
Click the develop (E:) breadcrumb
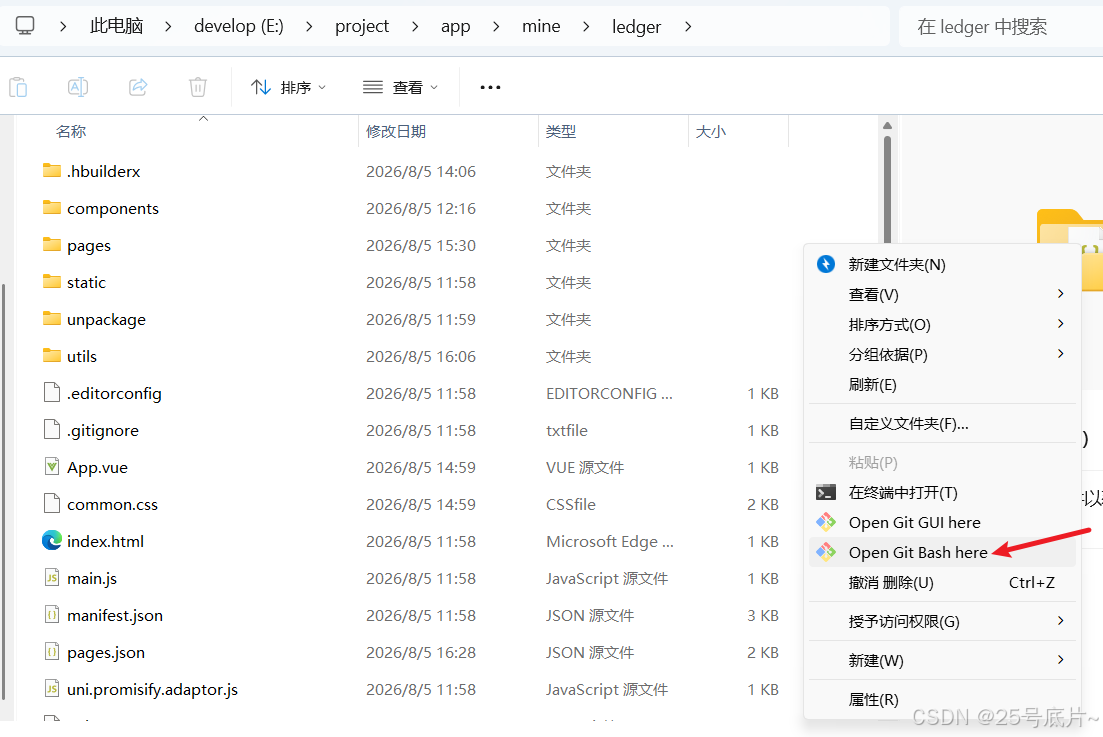pos(238,27)
